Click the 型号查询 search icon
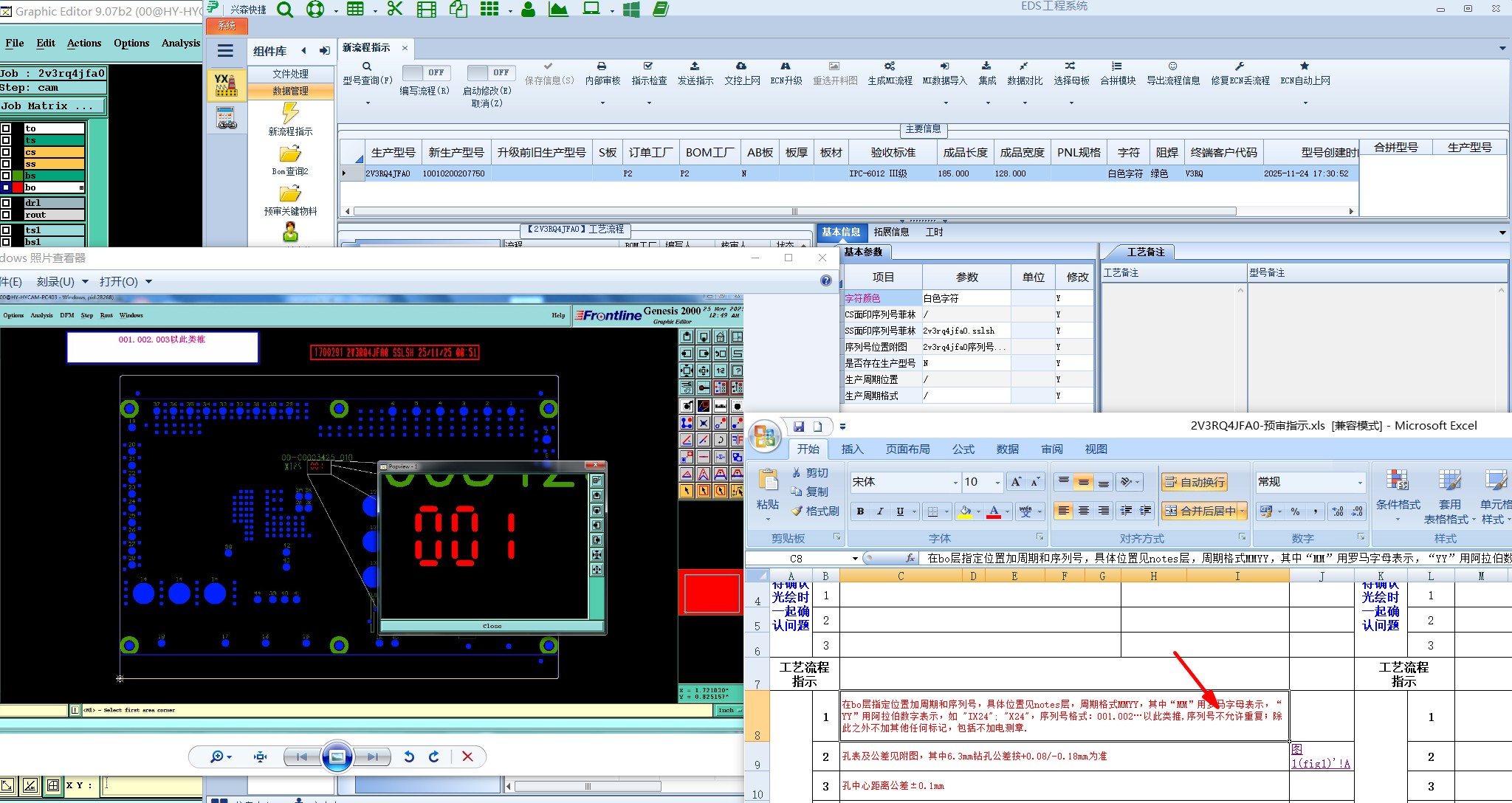Viewport: 1512px width, 803px height. (367, 66)
